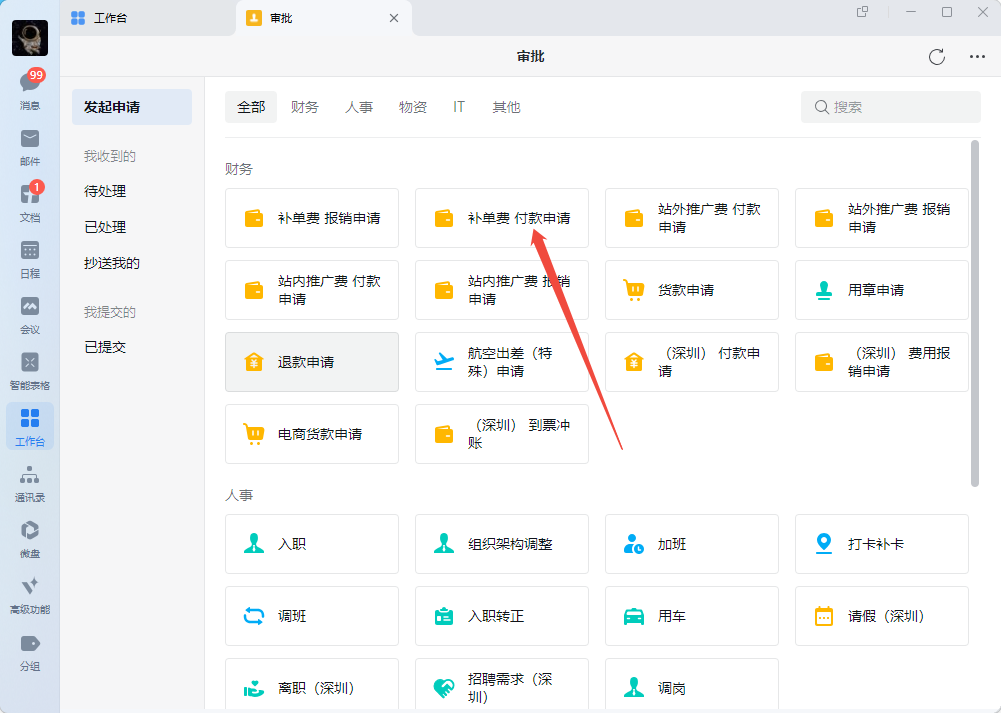Switch to the 财务 category tab
This screenshot has height=713, width=1001.
tap(305, 107)
